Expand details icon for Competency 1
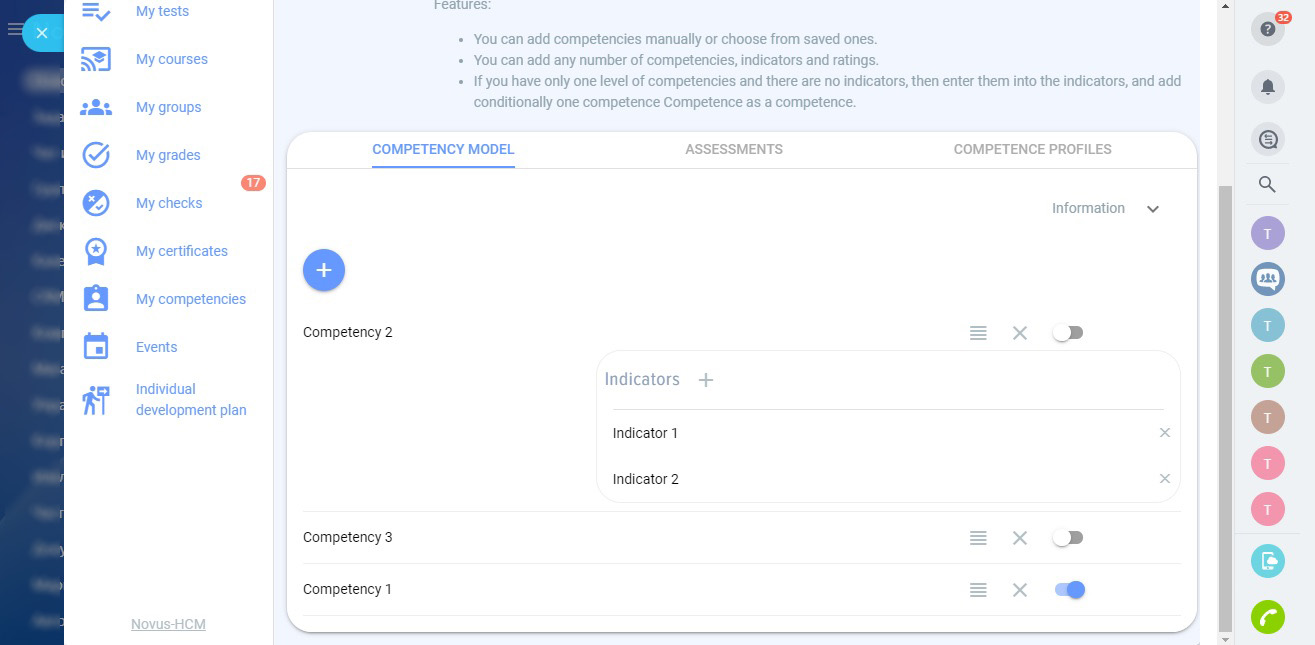The image size is (1315, 645). point(978,590)
